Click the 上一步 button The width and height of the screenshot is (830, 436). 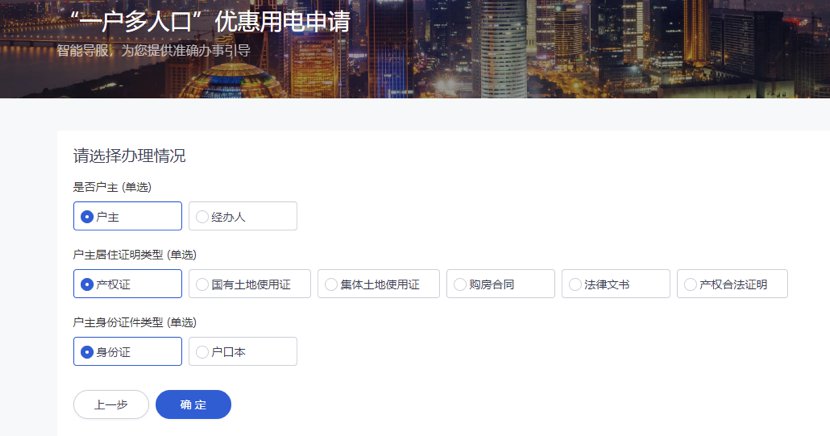click(111, 404)
